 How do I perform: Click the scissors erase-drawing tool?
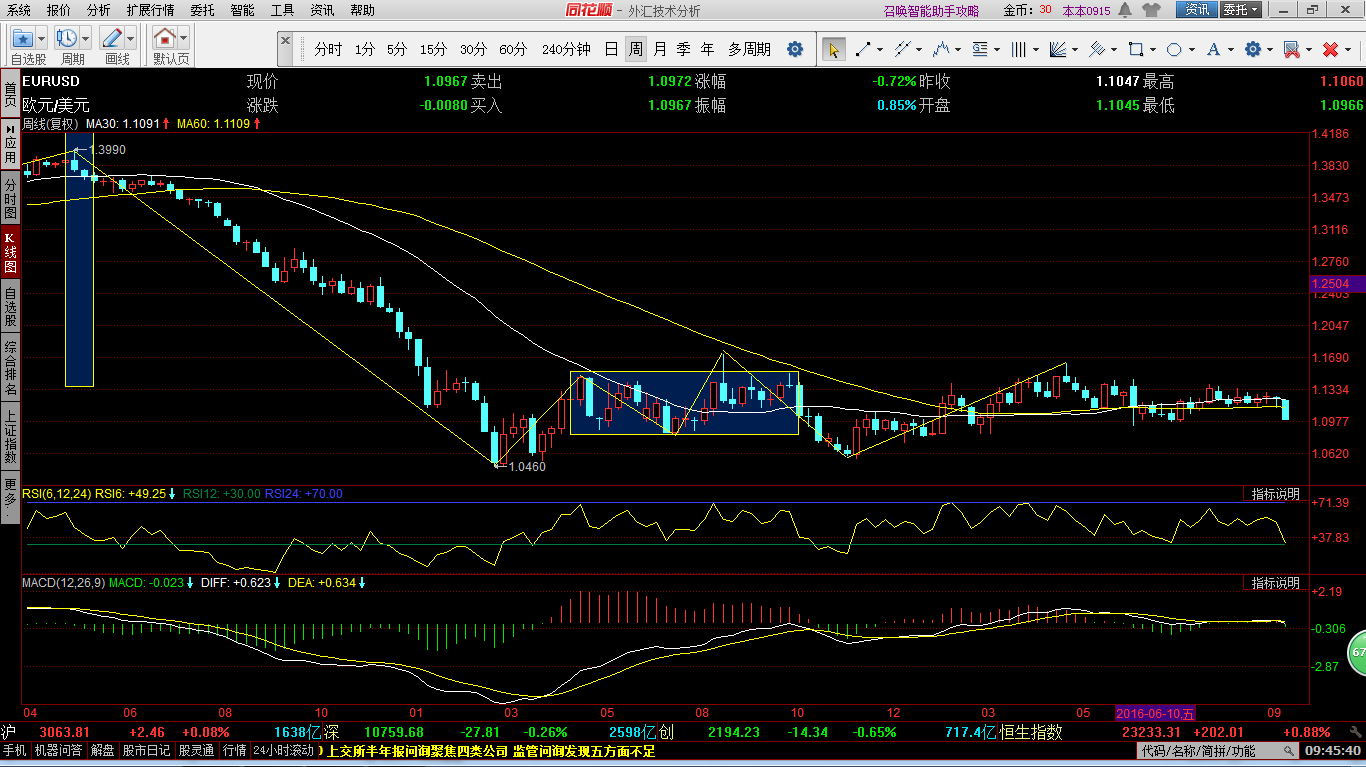point(1291,49)
